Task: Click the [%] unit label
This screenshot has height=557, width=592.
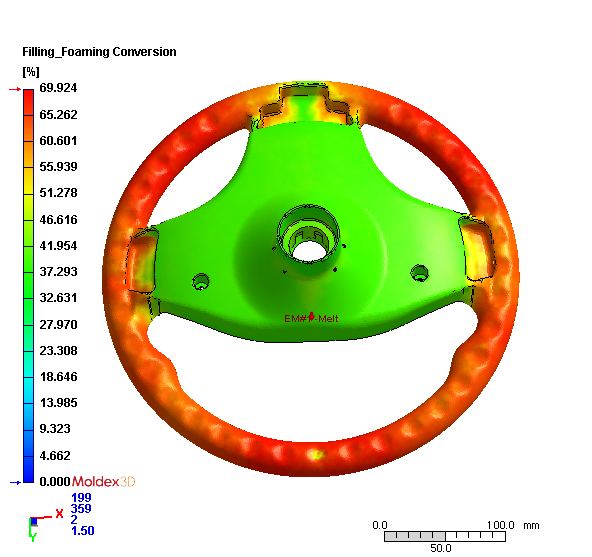Action: (x=31, y=71)
